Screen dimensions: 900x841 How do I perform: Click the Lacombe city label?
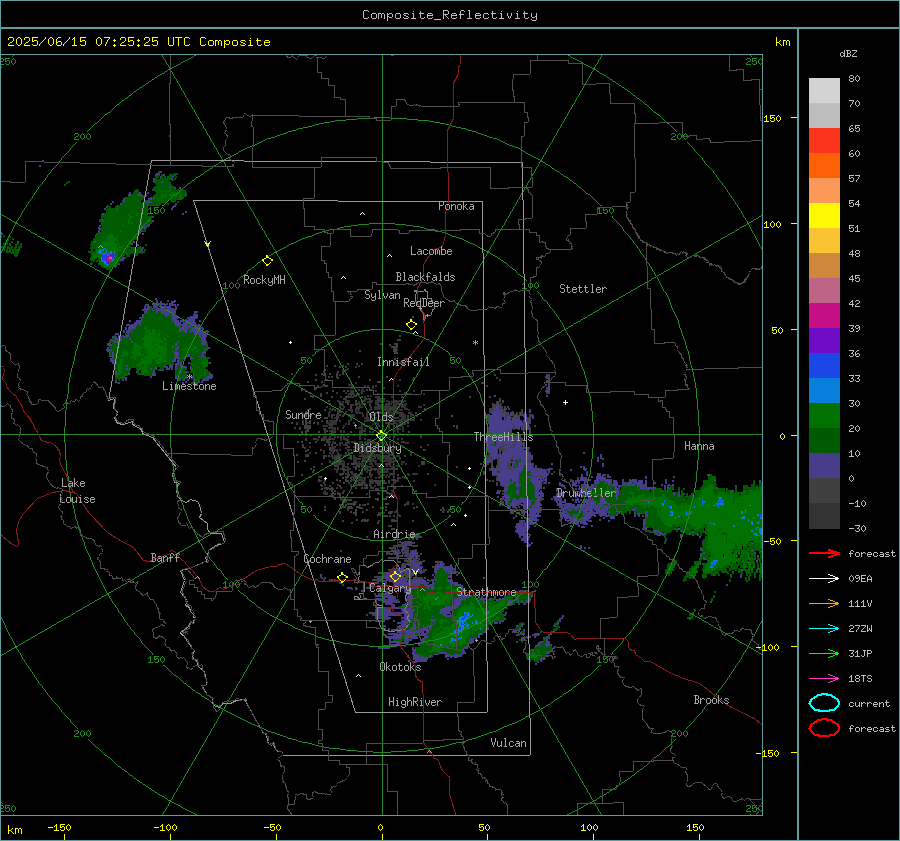click(431, 251)
